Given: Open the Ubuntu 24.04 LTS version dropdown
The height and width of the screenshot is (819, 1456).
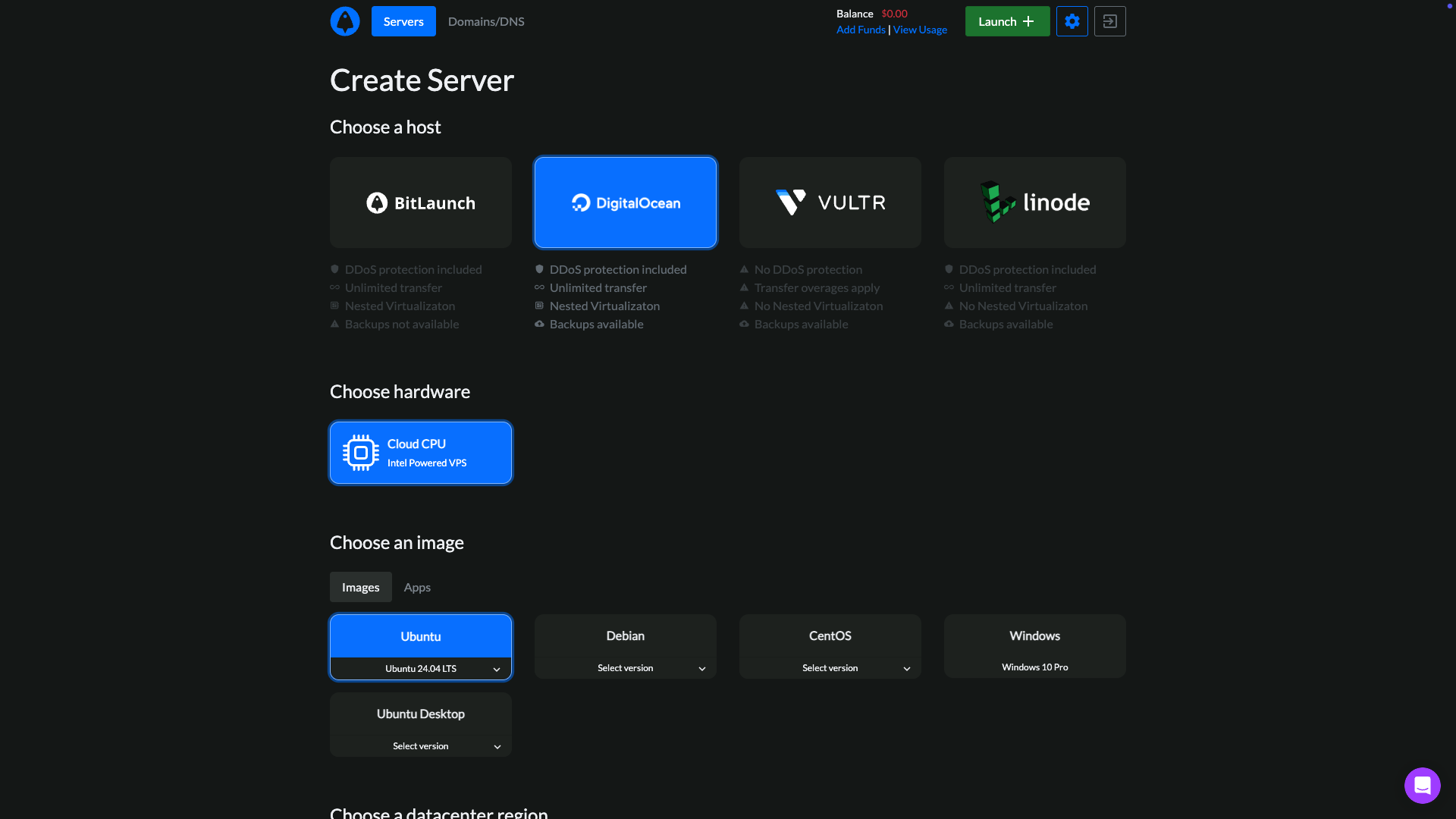Looking at the screenshot, I should pos(420,669).
